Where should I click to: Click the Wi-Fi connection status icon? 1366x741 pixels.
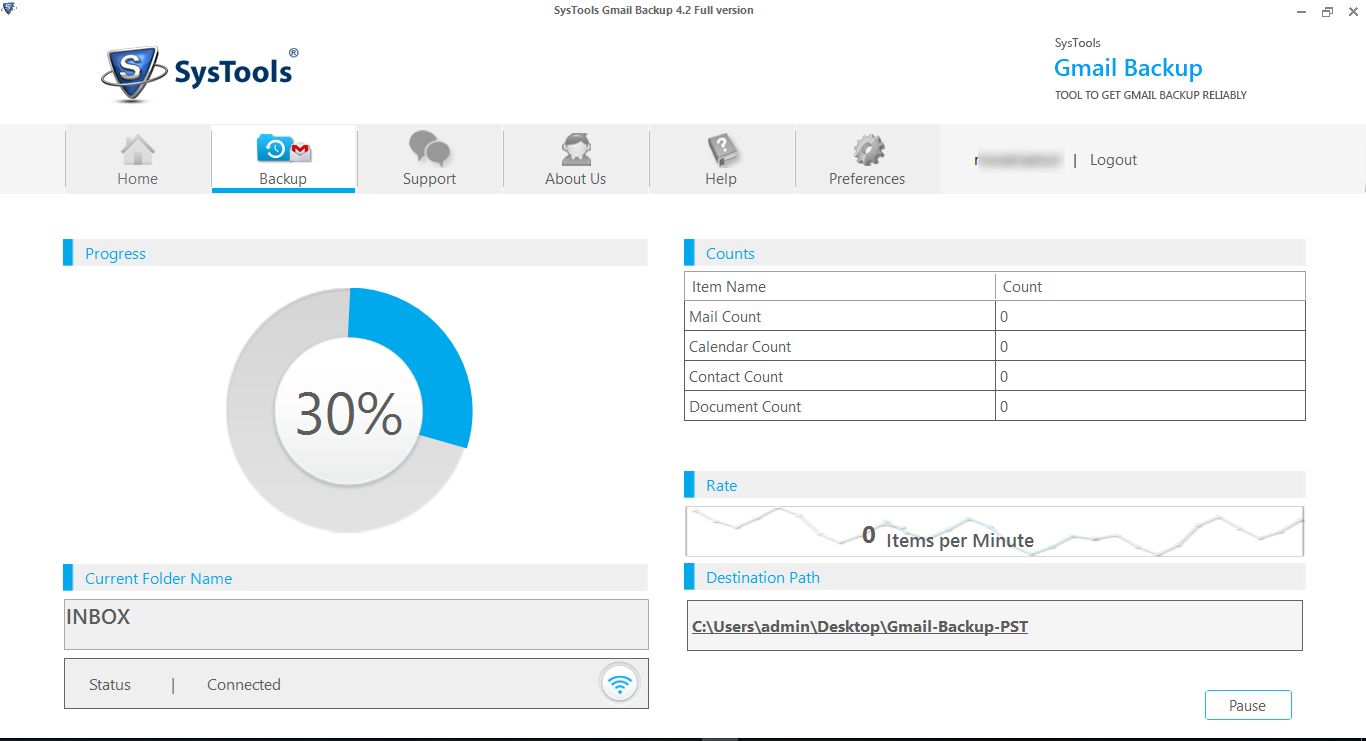click(620, 684)
